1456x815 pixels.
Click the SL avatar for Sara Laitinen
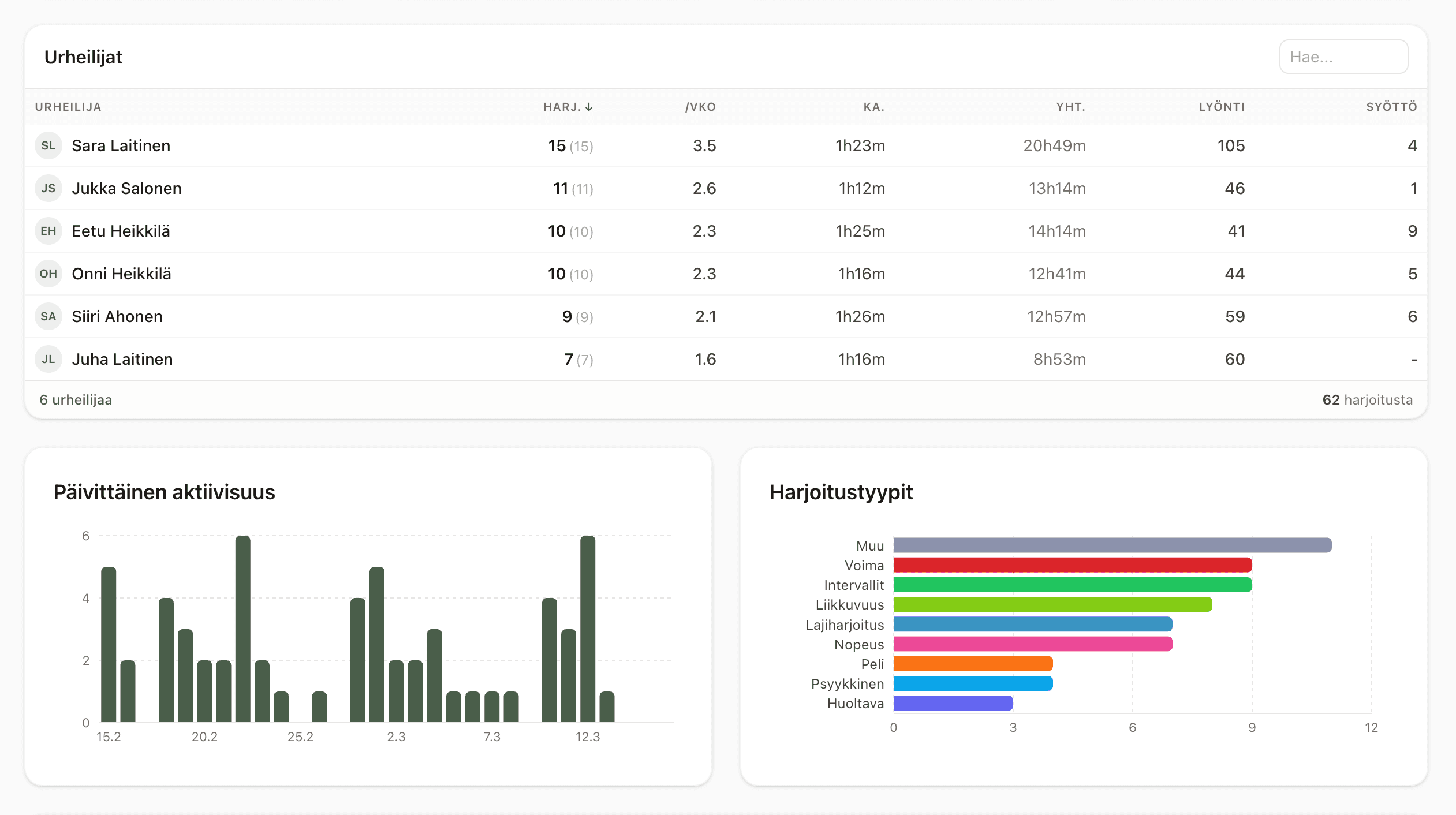(x=48, y=145)
